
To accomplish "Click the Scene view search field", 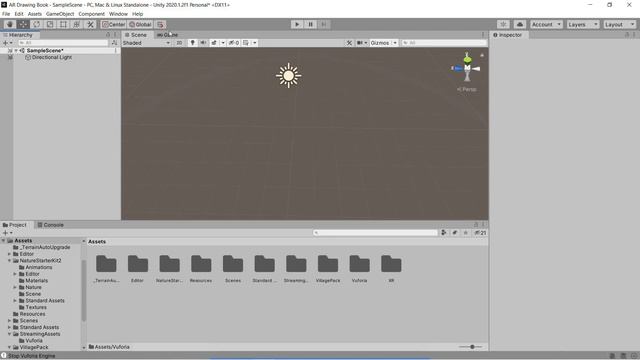I will (444, 43).
